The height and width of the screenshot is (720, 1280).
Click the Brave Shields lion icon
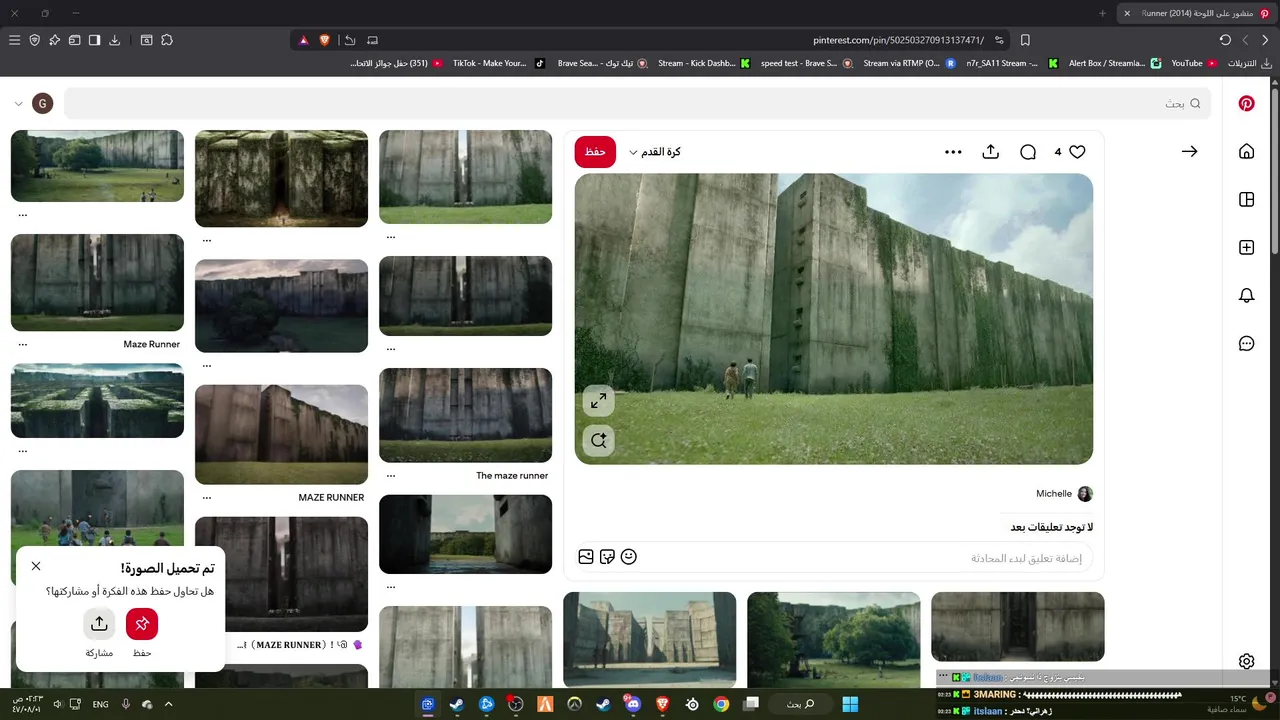click(x=324, y=40)
